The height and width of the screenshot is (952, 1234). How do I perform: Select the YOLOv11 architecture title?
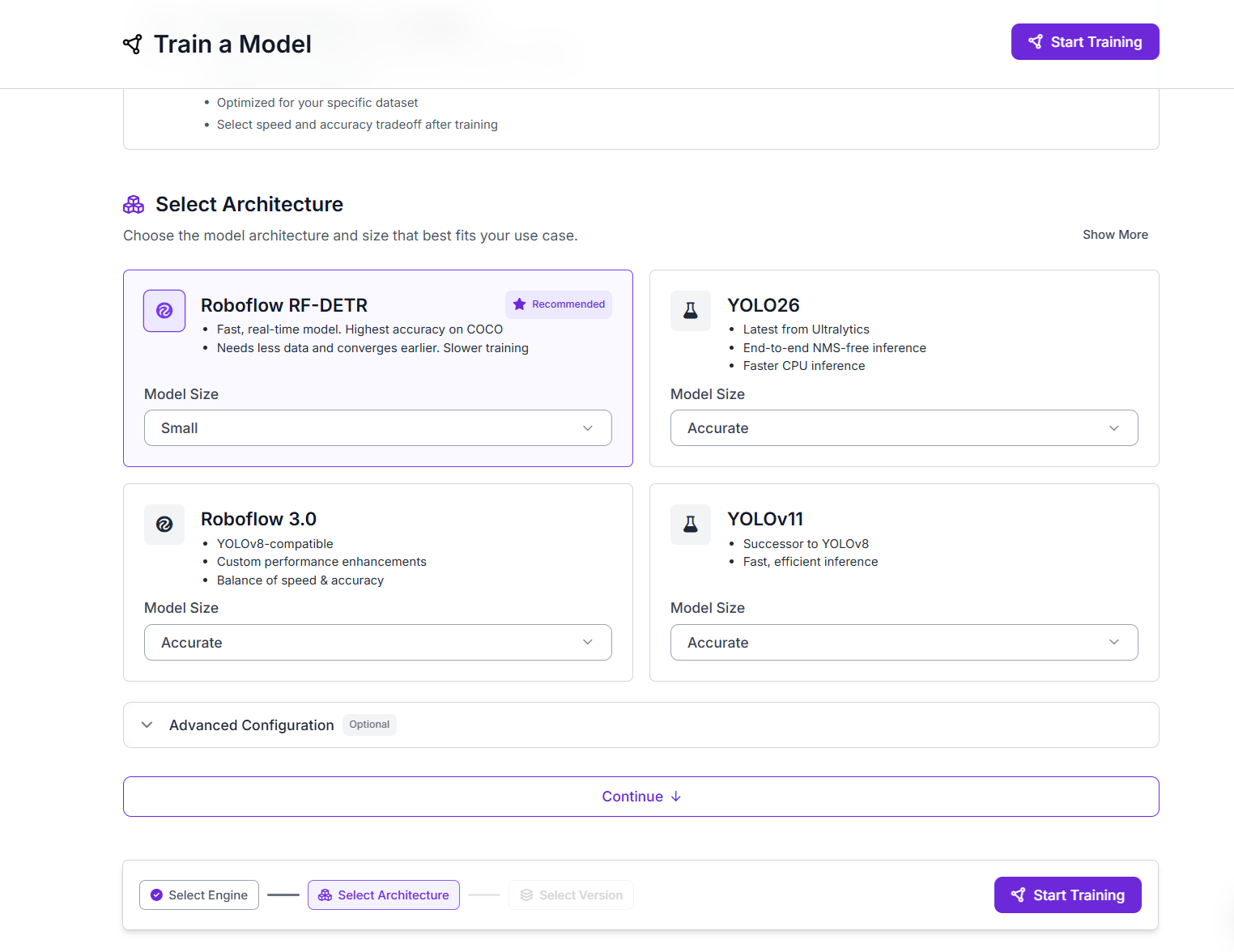click(765, 519)
